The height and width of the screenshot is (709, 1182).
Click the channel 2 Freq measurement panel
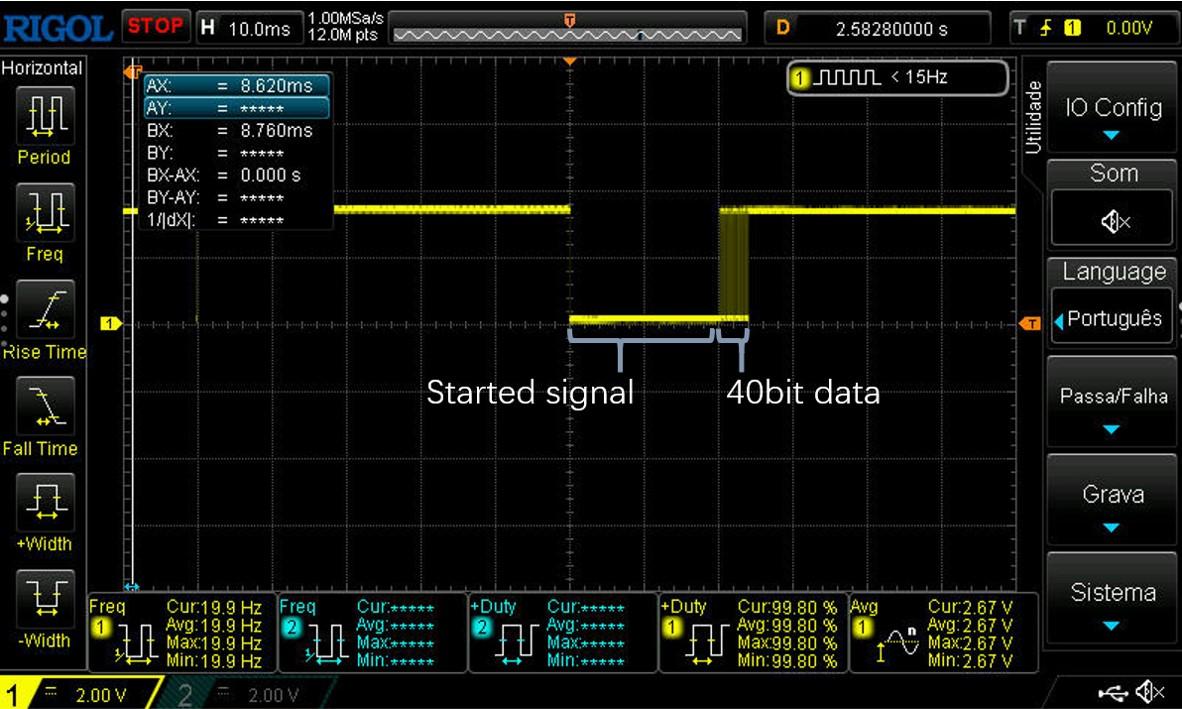pyautogui.click(x=372, y=633)
